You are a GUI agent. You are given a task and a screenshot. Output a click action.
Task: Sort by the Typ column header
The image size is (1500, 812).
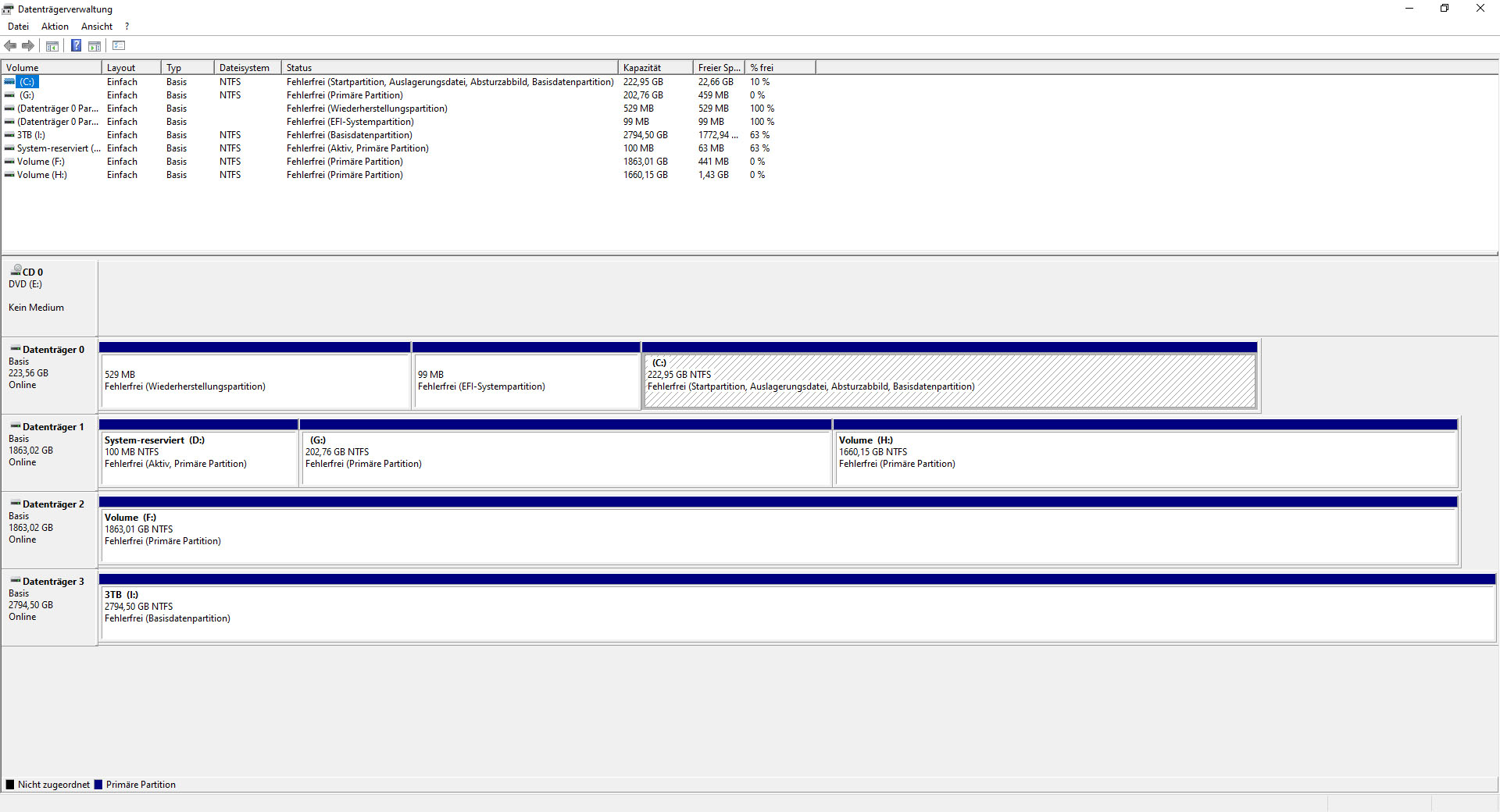[187, 68]
